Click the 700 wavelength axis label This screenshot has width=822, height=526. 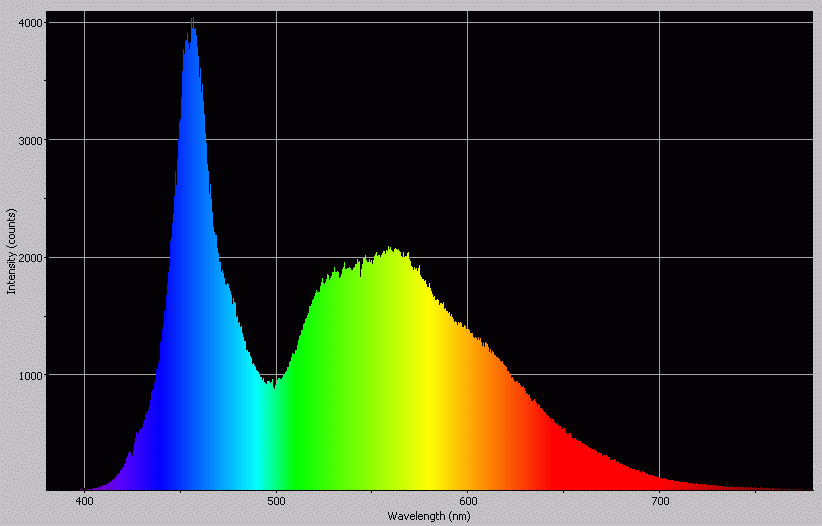[x=659, y=501]
